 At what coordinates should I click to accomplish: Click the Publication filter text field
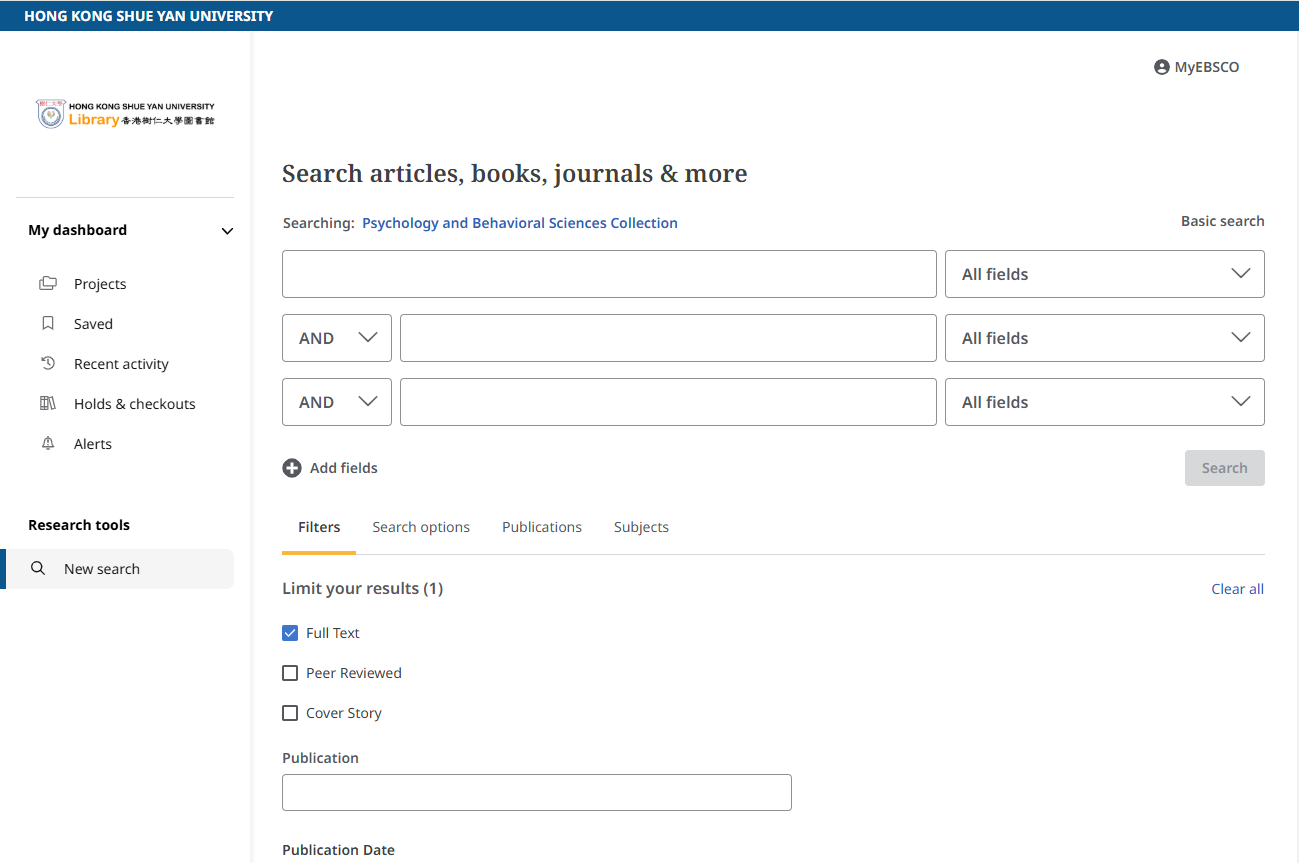coord(536,792)
